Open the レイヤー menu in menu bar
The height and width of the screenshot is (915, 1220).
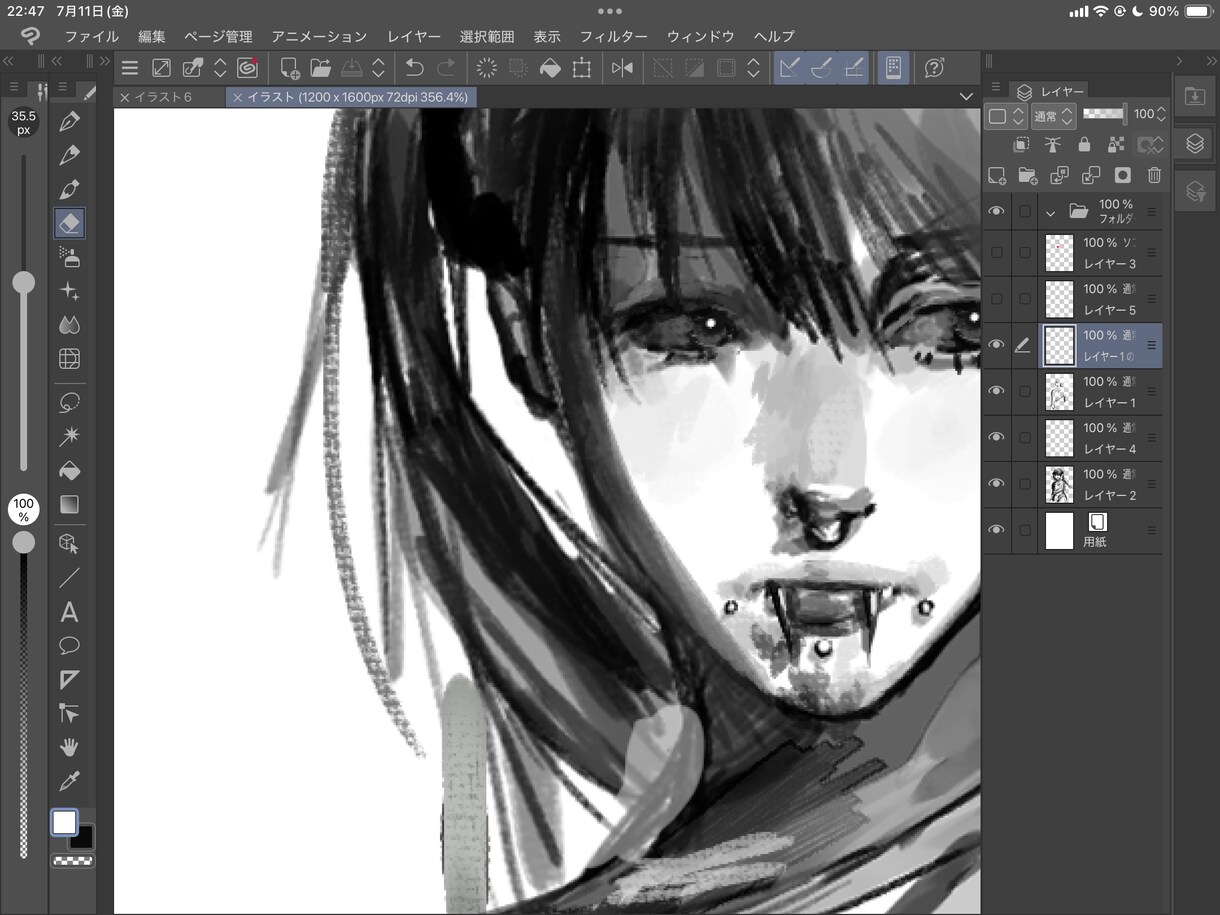[414, 36]
